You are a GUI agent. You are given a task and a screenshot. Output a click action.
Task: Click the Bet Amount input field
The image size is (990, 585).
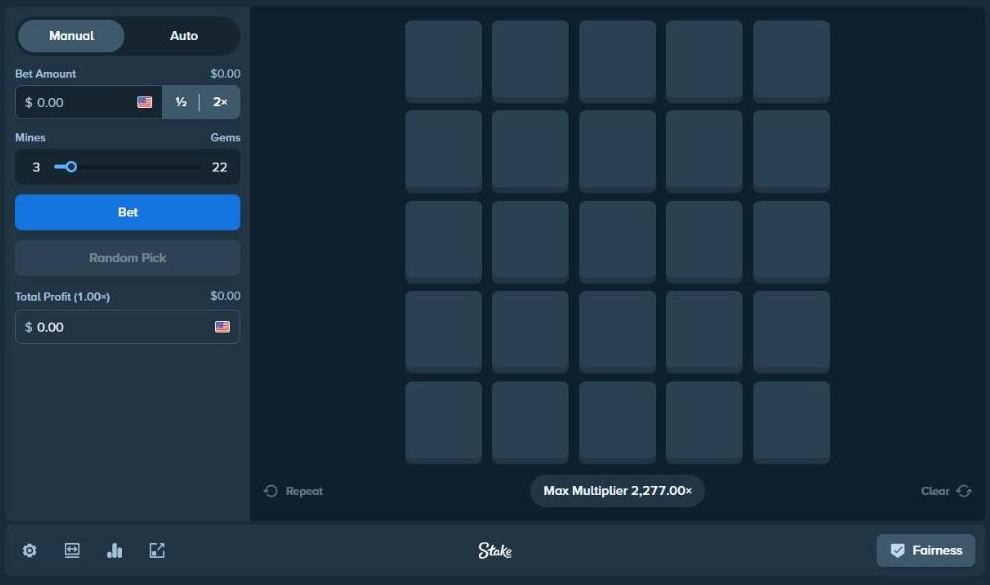coord(88,102)
